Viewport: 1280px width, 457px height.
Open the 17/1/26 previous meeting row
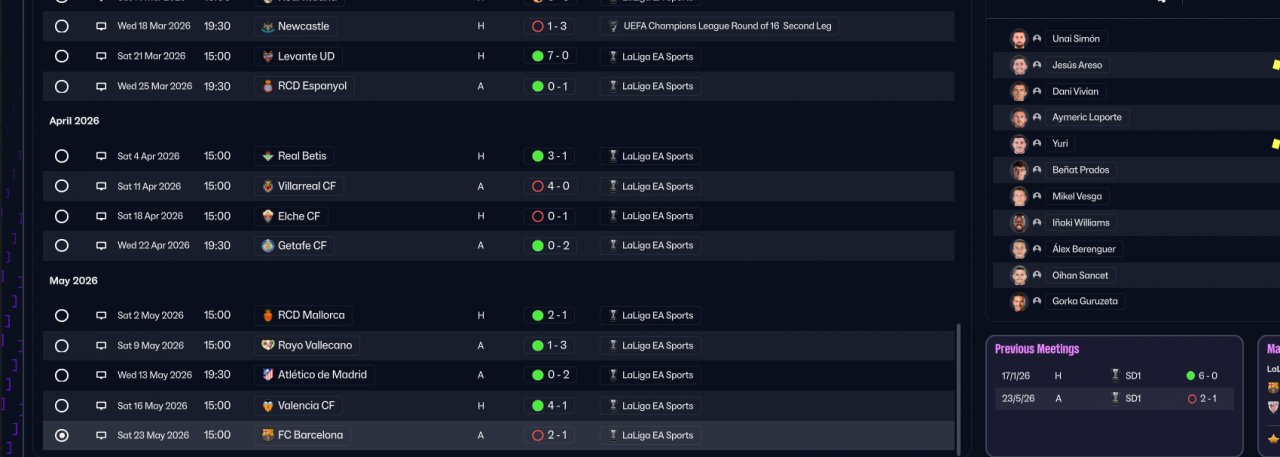tap(1111, 376)
